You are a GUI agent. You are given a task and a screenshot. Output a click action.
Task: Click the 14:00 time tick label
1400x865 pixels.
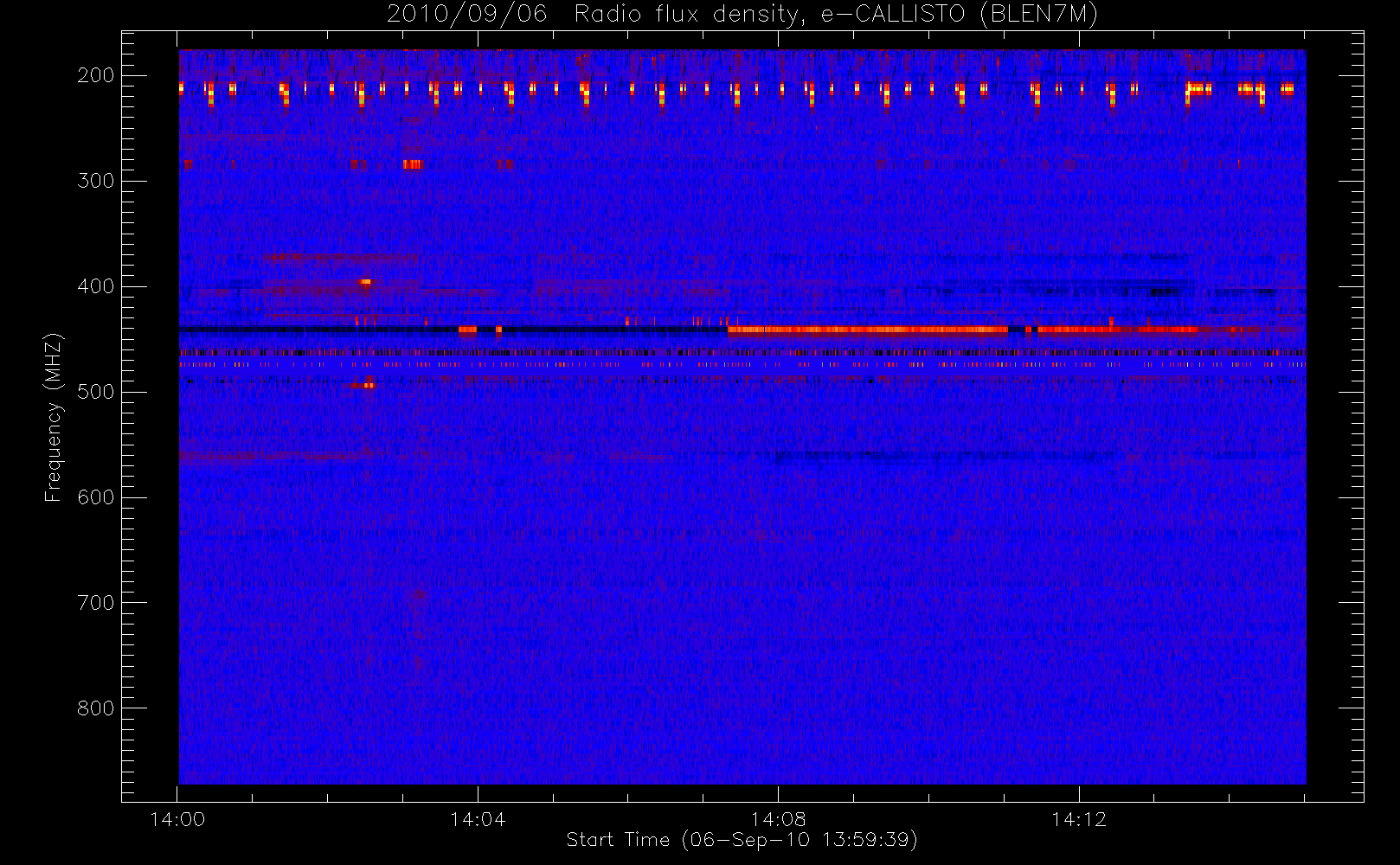[x=177, y=819]
